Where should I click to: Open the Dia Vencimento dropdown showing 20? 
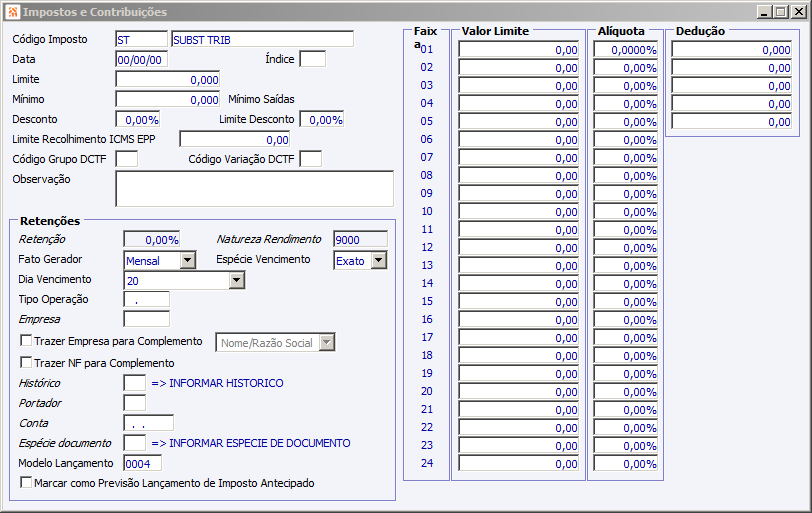(237, 281)
